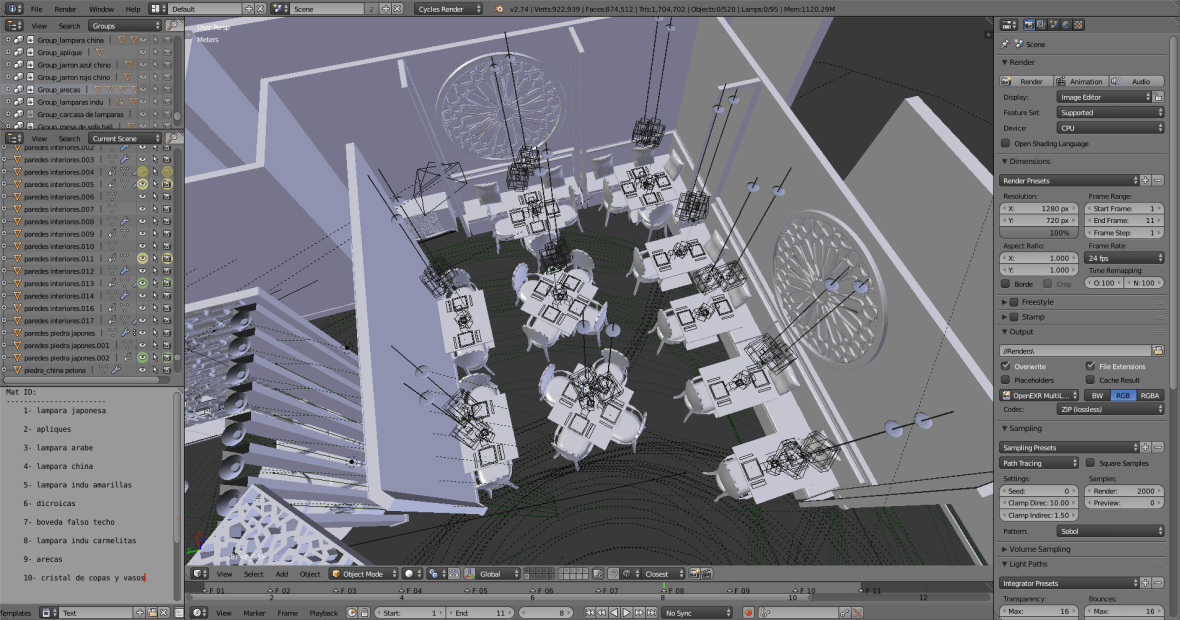
Task: Toggle visibility eye for paredes interiores.011
Action: 142,259
